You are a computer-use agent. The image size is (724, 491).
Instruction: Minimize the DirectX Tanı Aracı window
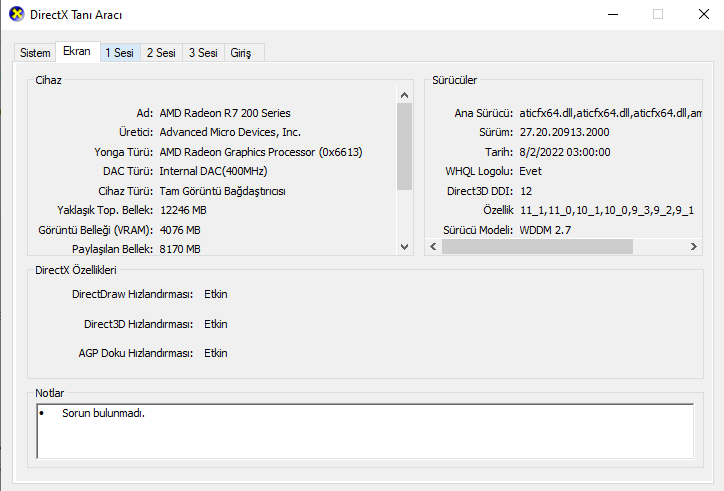613,14
